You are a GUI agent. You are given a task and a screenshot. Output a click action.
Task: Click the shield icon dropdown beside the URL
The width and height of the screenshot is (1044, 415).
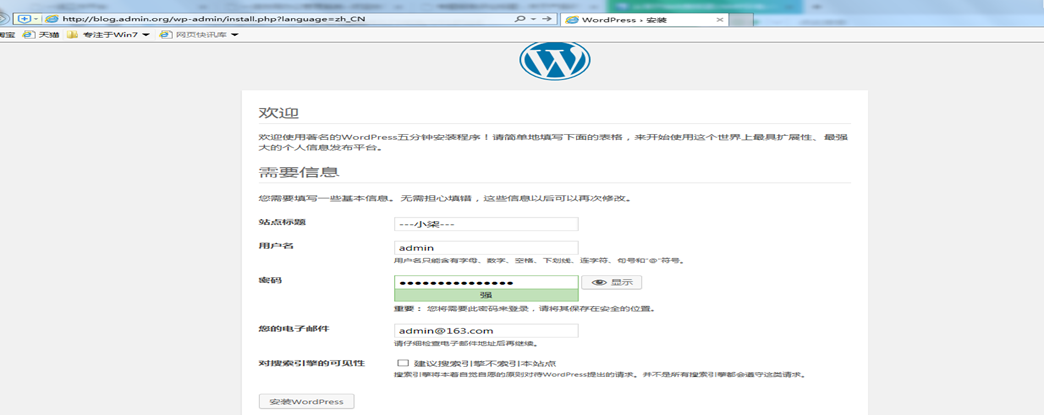tap(27, 19)
